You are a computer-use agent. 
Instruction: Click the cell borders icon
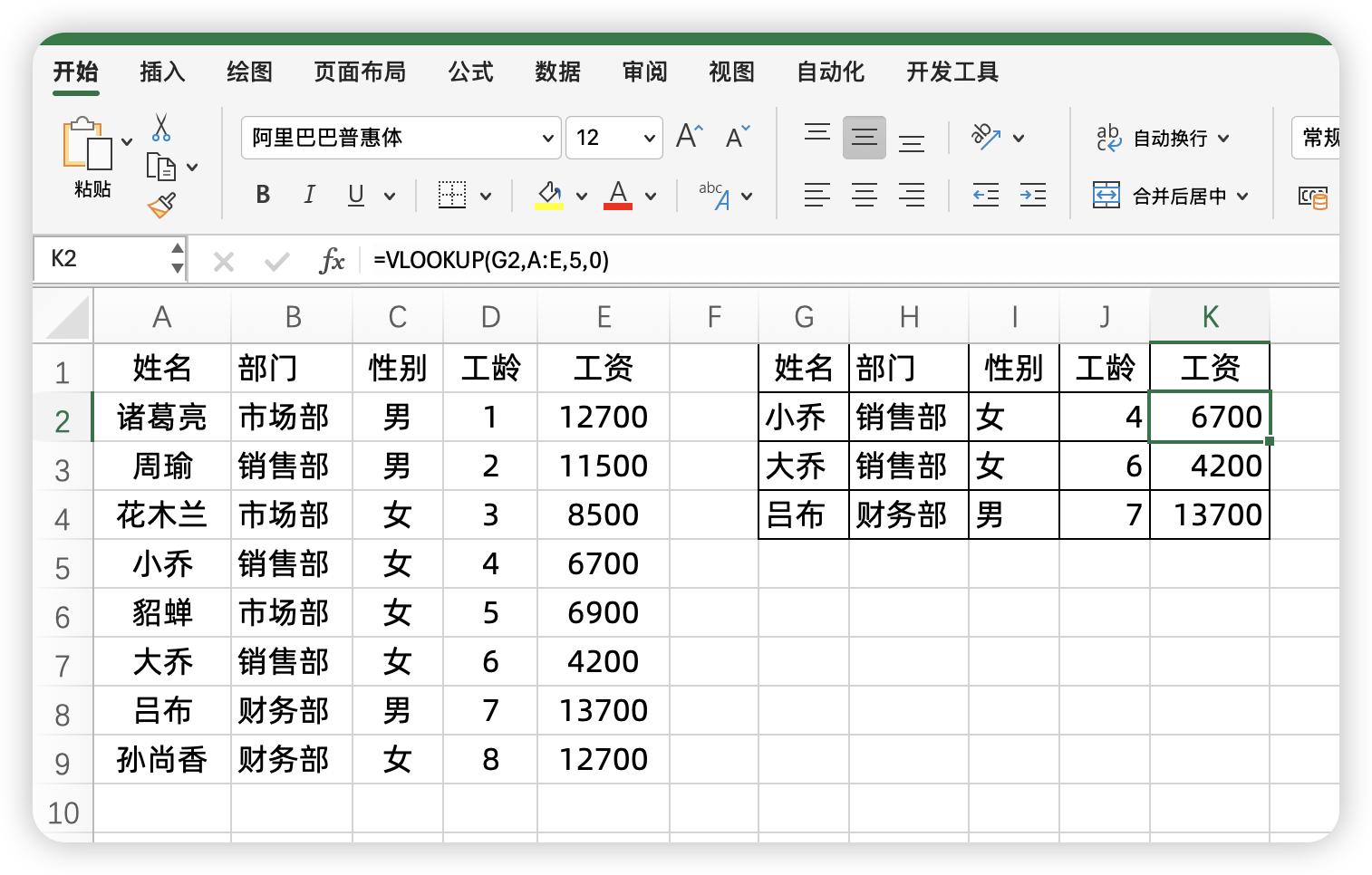(451, 195)
